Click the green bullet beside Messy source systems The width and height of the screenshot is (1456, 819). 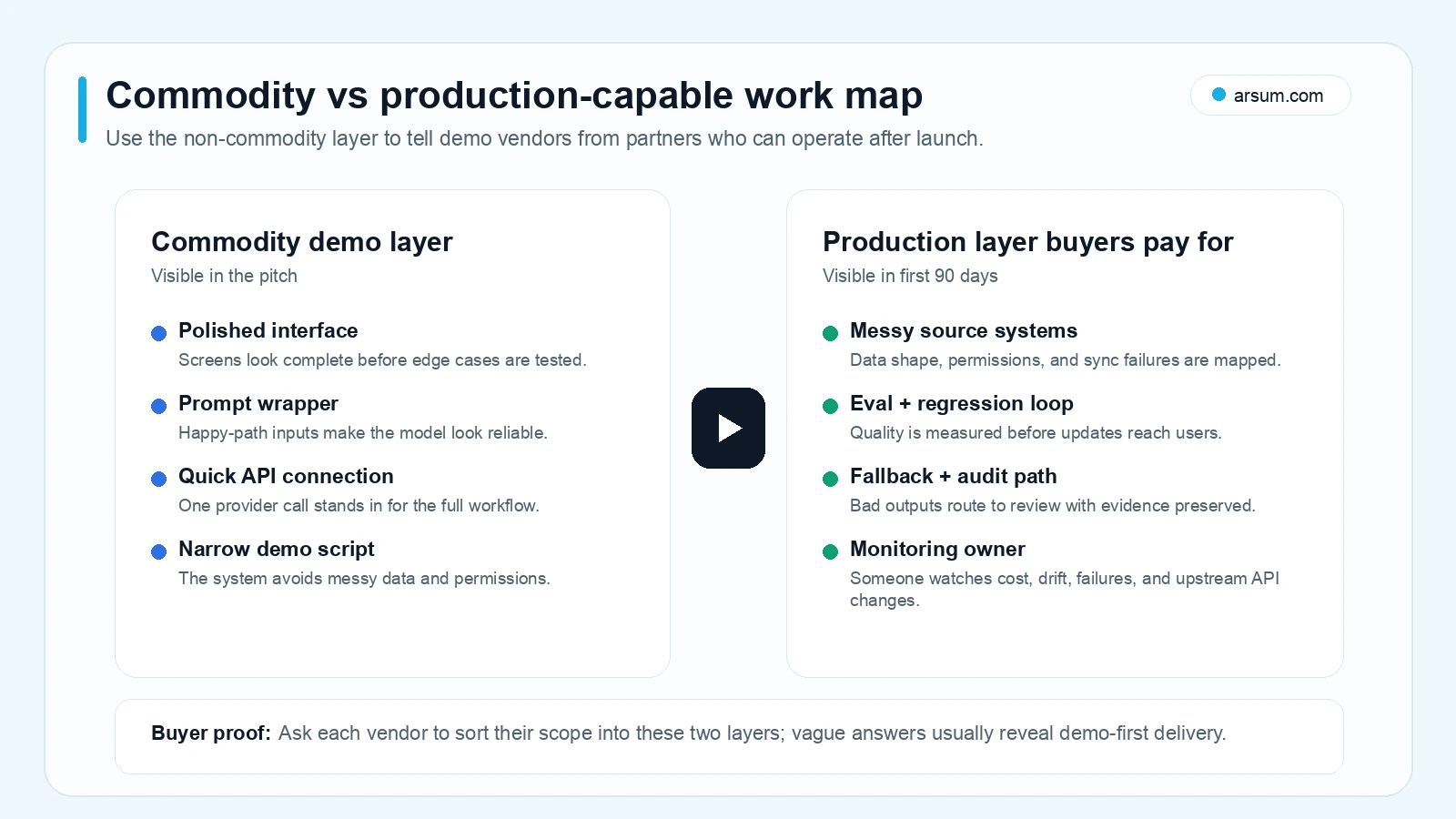click(830, 333)
